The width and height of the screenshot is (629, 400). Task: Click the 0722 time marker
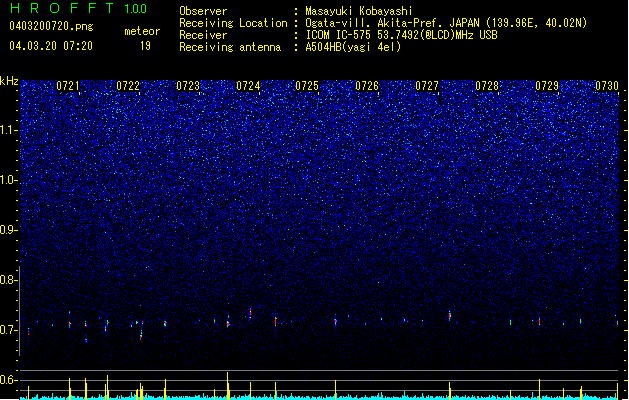pyautogui.click(x=128, y=86)
